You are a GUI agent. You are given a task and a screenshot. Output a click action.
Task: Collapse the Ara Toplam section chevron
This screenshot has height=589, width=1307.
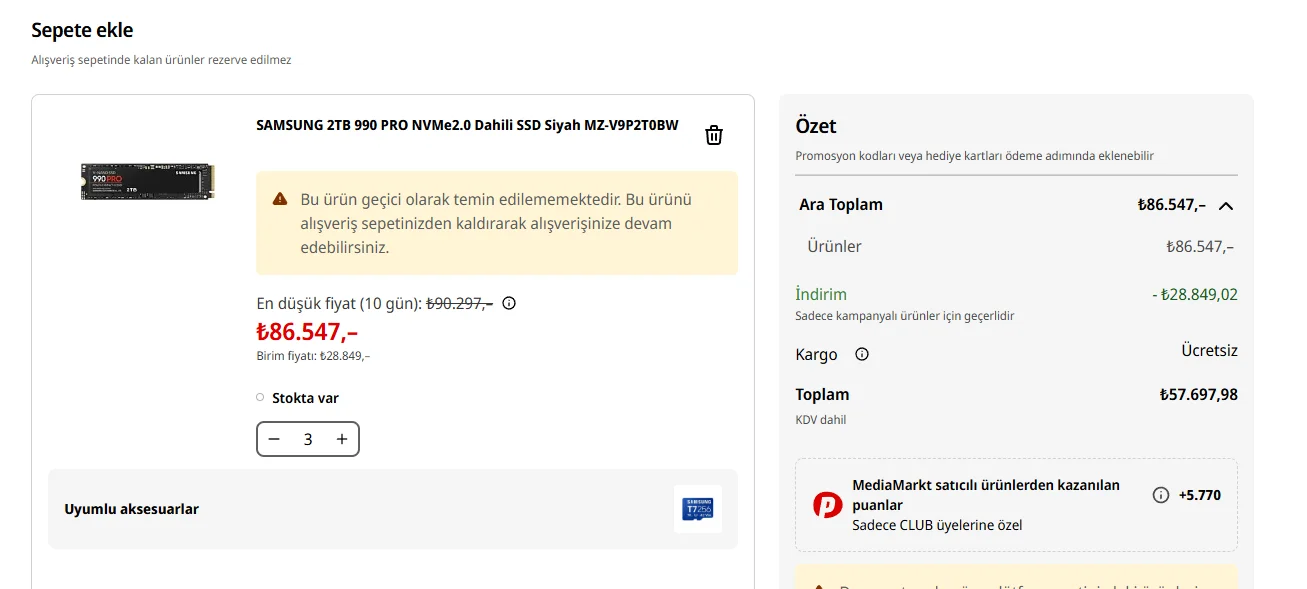1226,206
